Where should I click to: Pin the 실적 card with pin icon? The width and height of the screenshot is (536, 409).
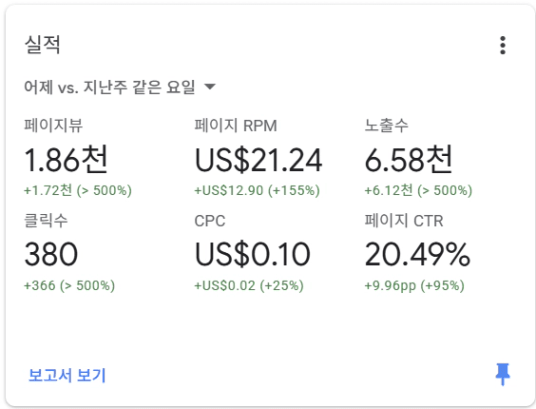click(502, 374)
